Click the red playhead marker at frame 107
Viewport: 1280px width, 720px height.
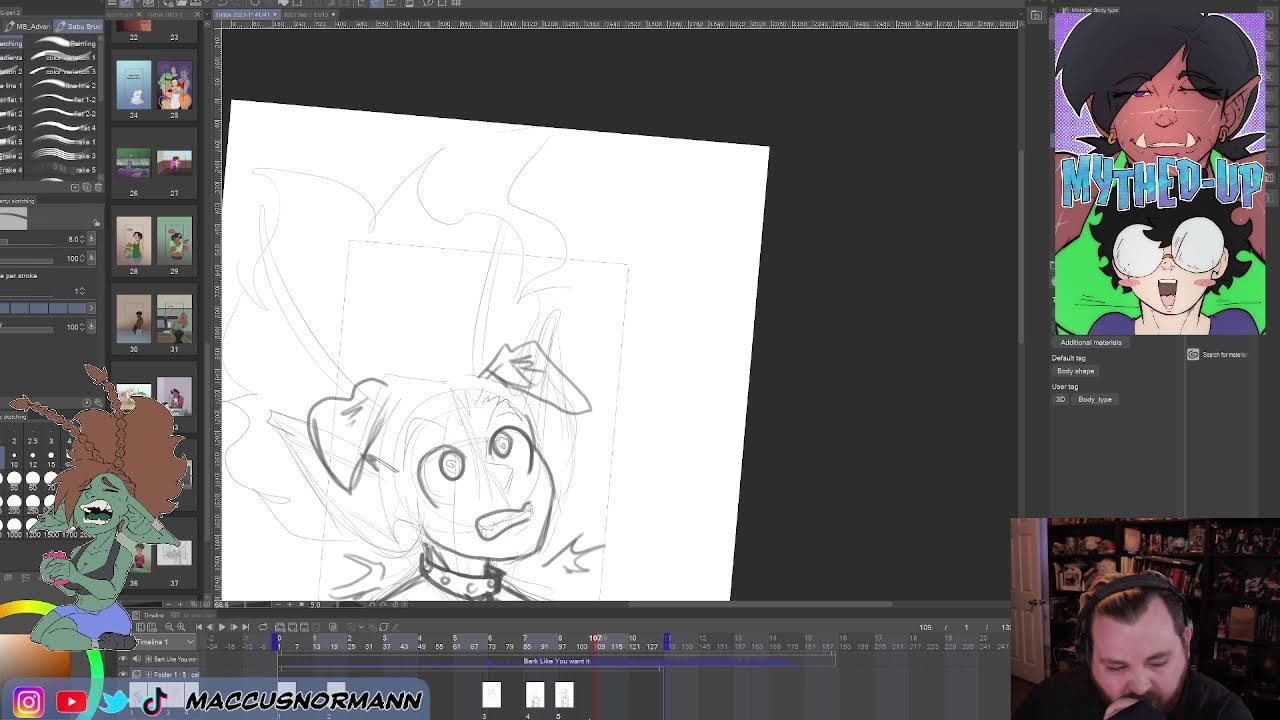[595, 638]
